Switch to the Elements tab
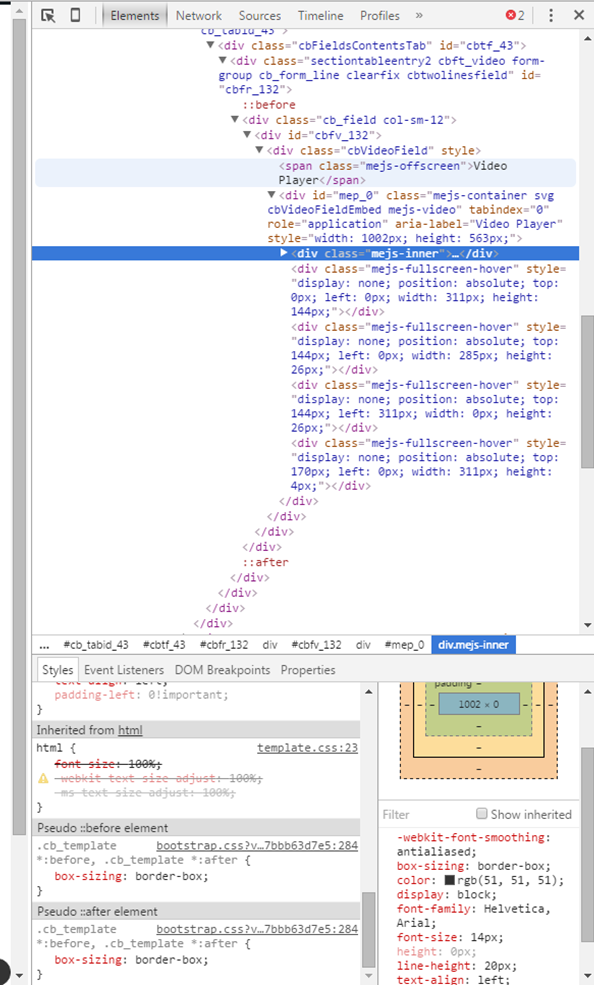Image resolution: width=594 pixels, height=985 pixels. click(134, 16)
